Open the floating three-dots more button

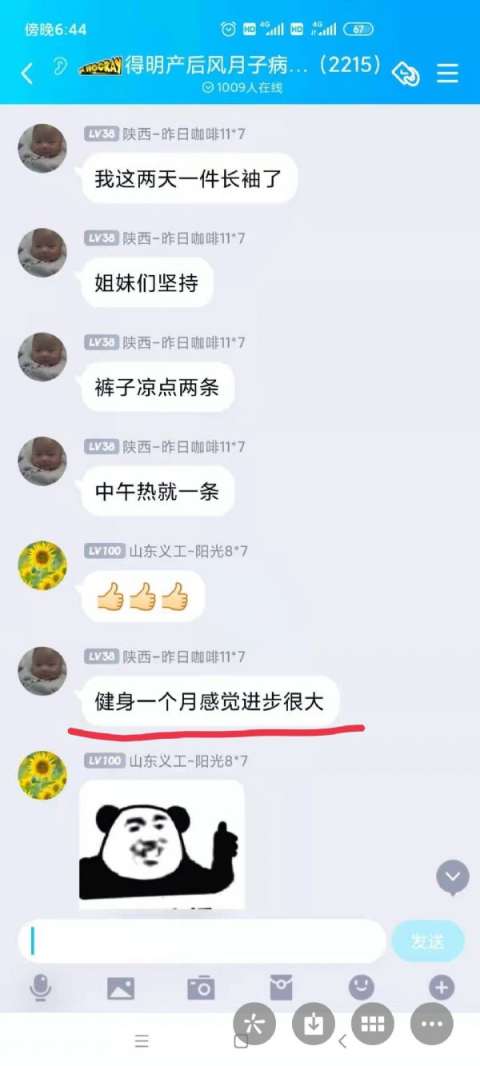coord(432,1025)
